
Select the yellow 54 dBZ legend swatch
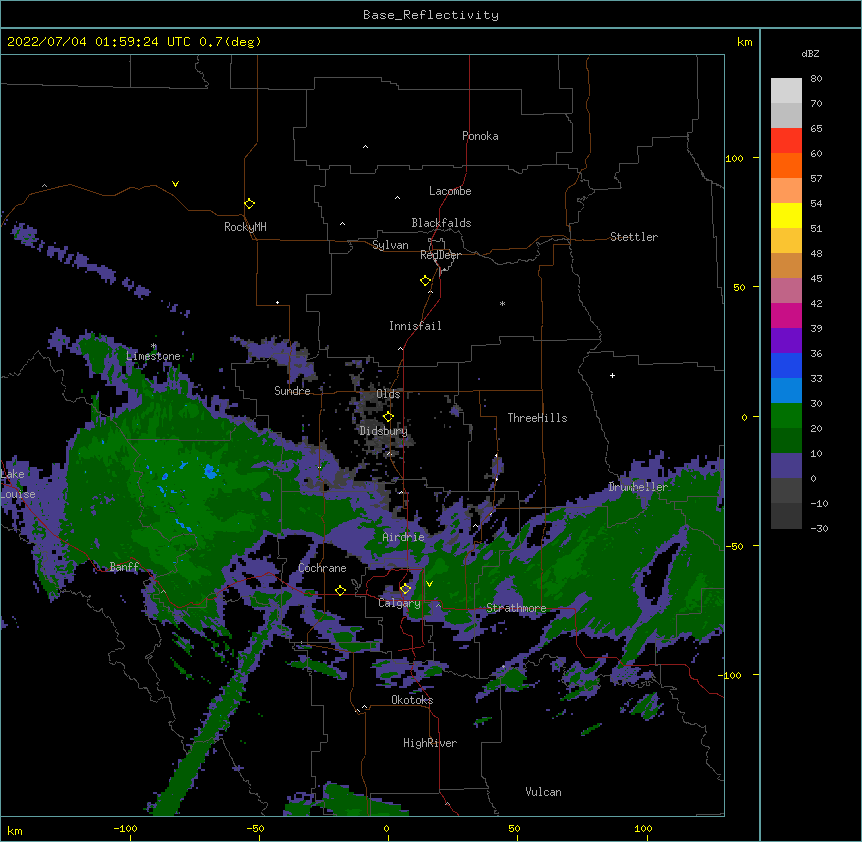click(x=786, y=215)
